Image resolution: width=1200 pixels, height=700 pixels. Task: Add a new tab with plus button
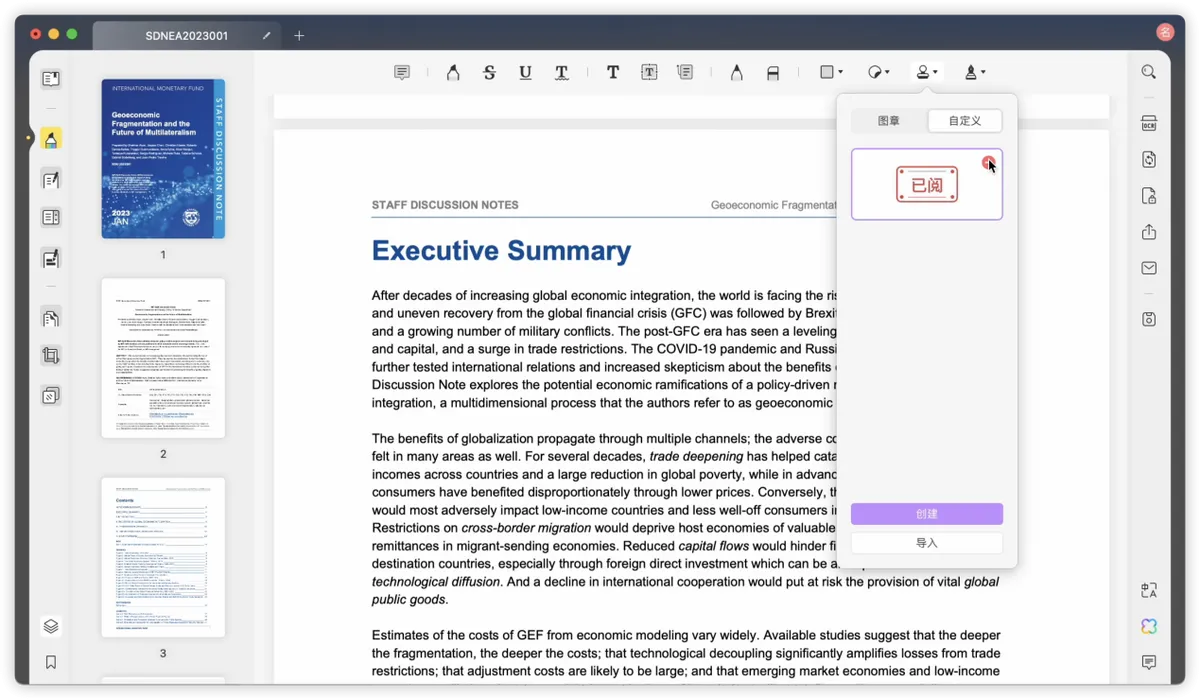point(299,36)
